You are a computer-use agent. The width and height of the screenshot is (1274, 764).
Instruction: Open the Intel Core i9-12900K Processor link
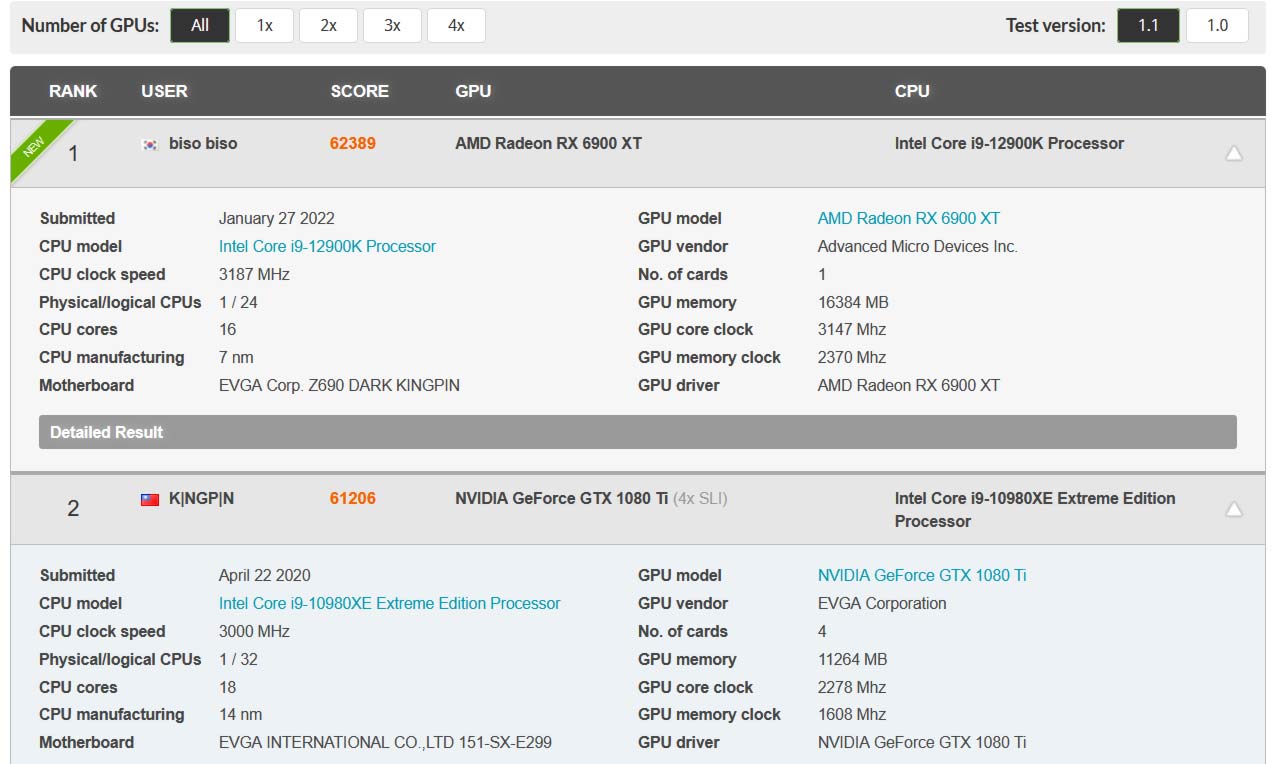(x=327, y=246)
